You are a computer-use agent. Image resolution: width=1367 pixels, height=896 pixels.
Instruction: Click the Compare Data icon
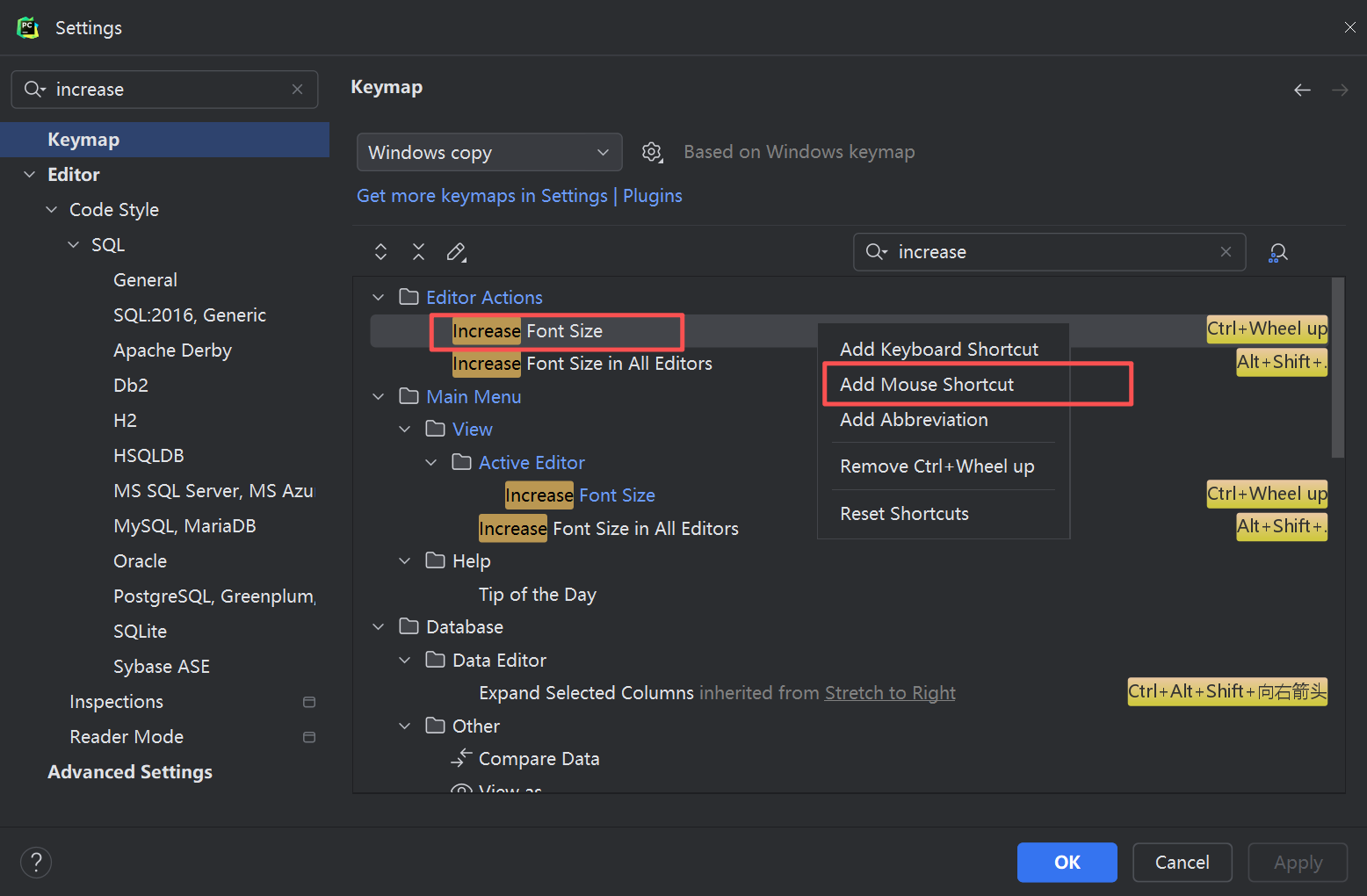(461, 758)
